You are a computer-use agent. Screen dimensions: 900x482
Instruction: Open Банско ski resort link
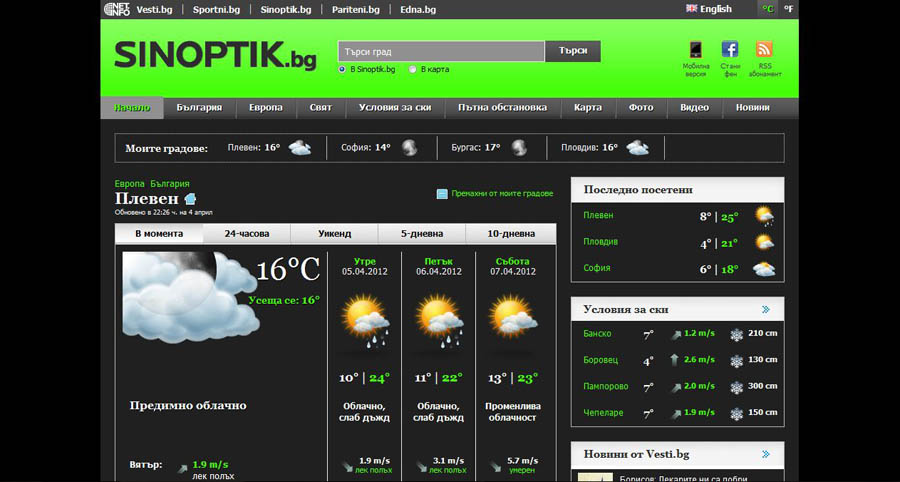click(598, 334)
